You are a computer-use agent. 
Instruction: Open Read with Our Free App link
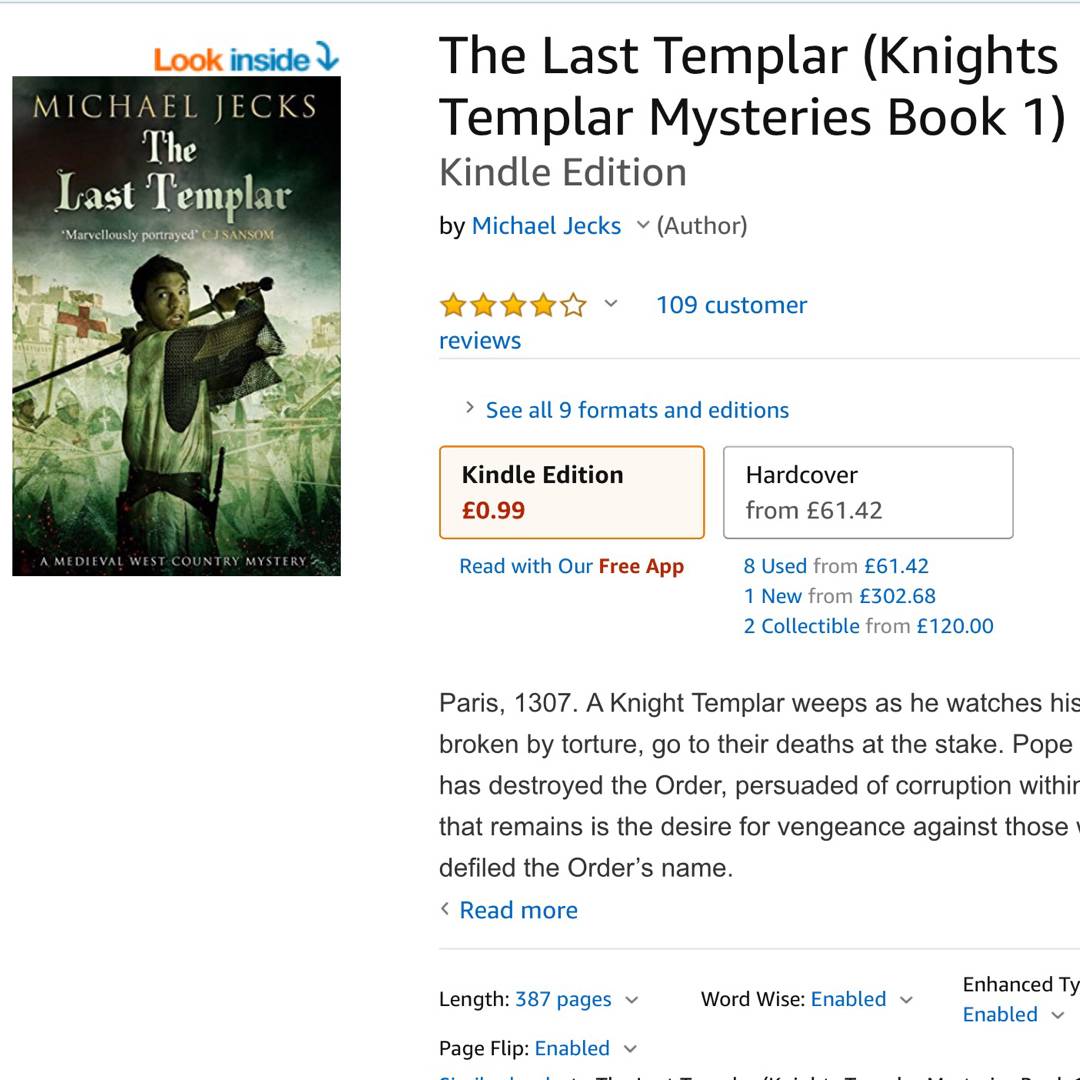[x=572, y=566]
